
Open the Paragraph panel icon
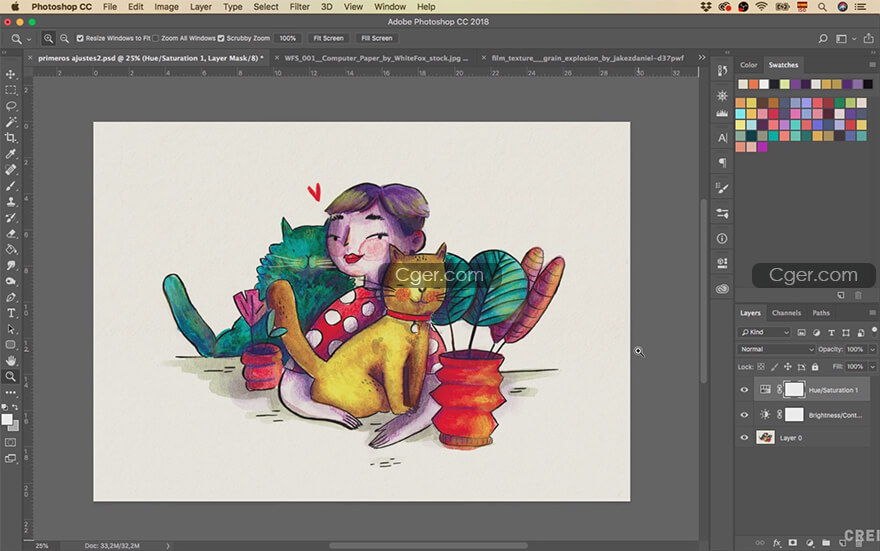[722, 163]
